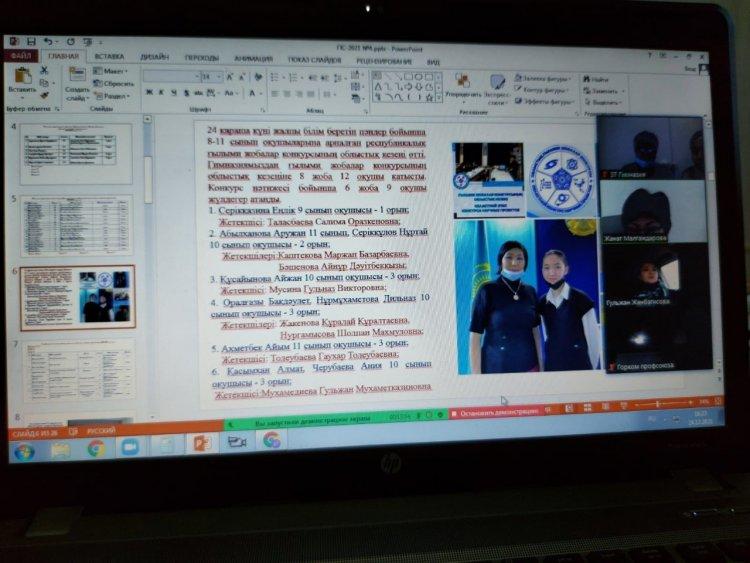The image size is (750, 563).
Task: Open the Zoom app from the taskbar
Action: [130, 447]
